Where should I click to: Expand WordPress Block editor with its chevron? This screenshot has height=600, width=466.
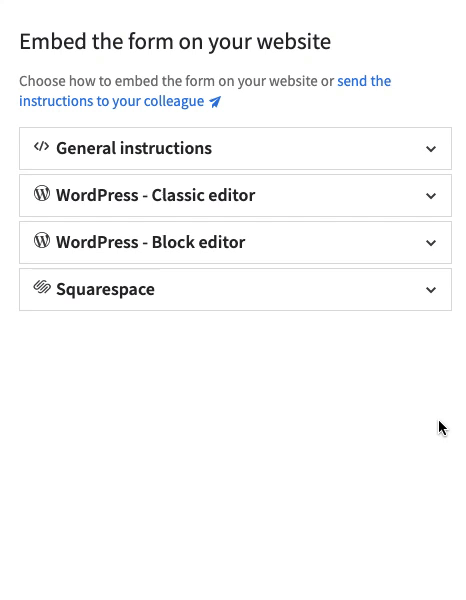click(x=431, y=243)
